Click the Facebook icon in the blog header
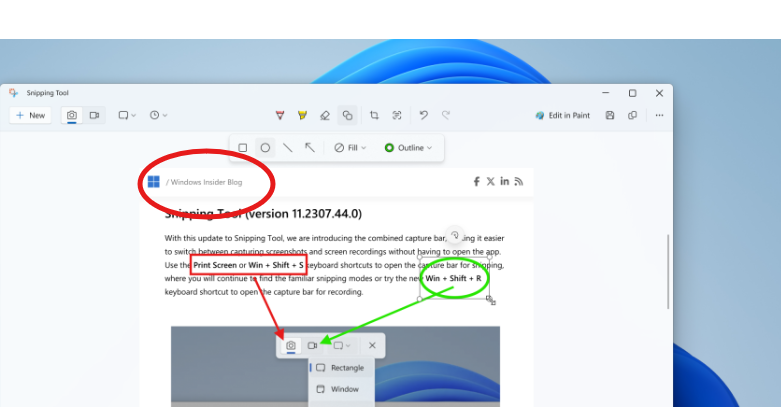This screenshot has width=781, height=407. pyautogui.click(x=476, y=181)
